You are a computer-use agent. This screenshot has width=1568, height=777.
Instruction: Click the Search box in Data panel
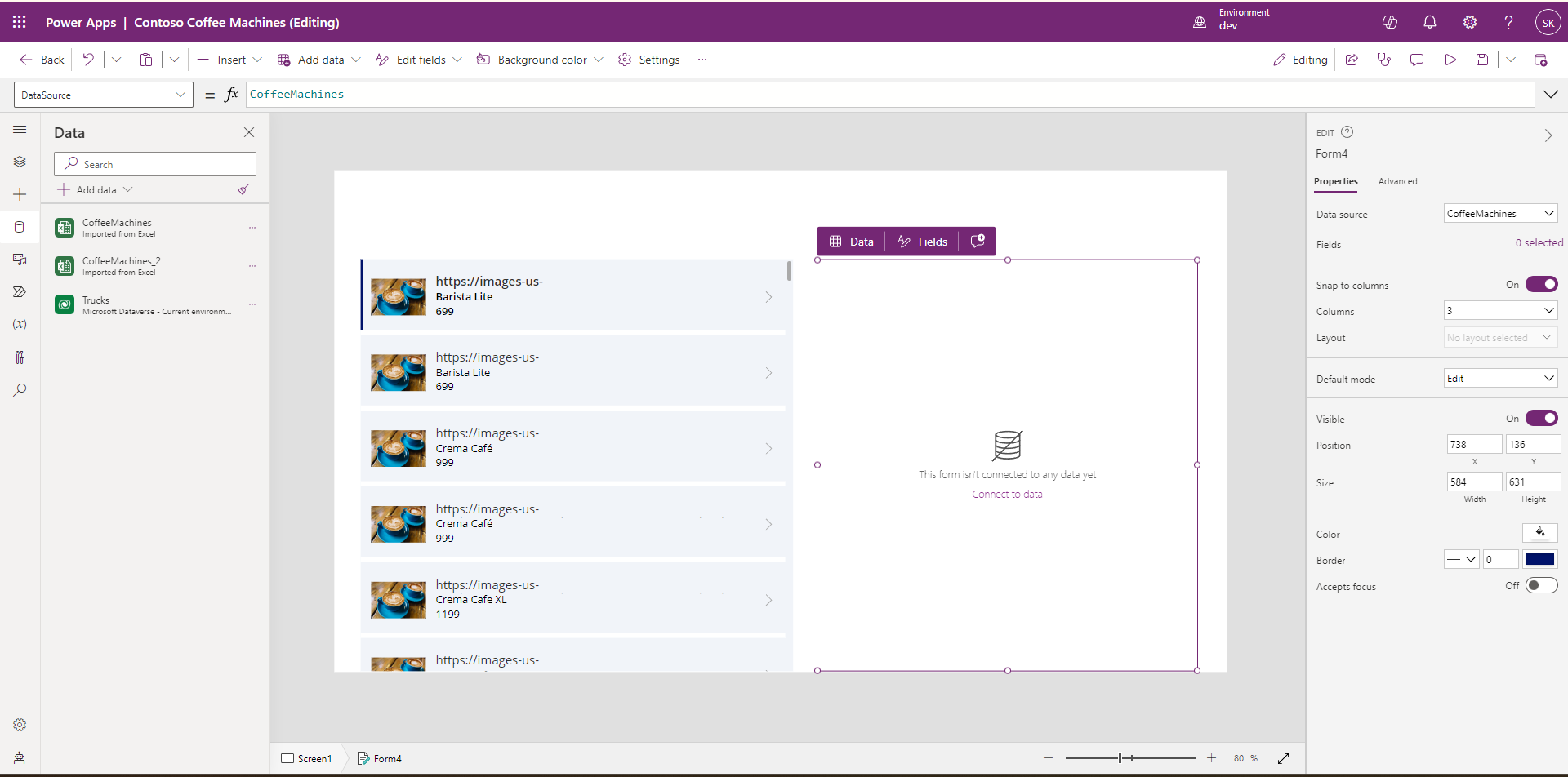pyautogui.click(x=155, y=164)
